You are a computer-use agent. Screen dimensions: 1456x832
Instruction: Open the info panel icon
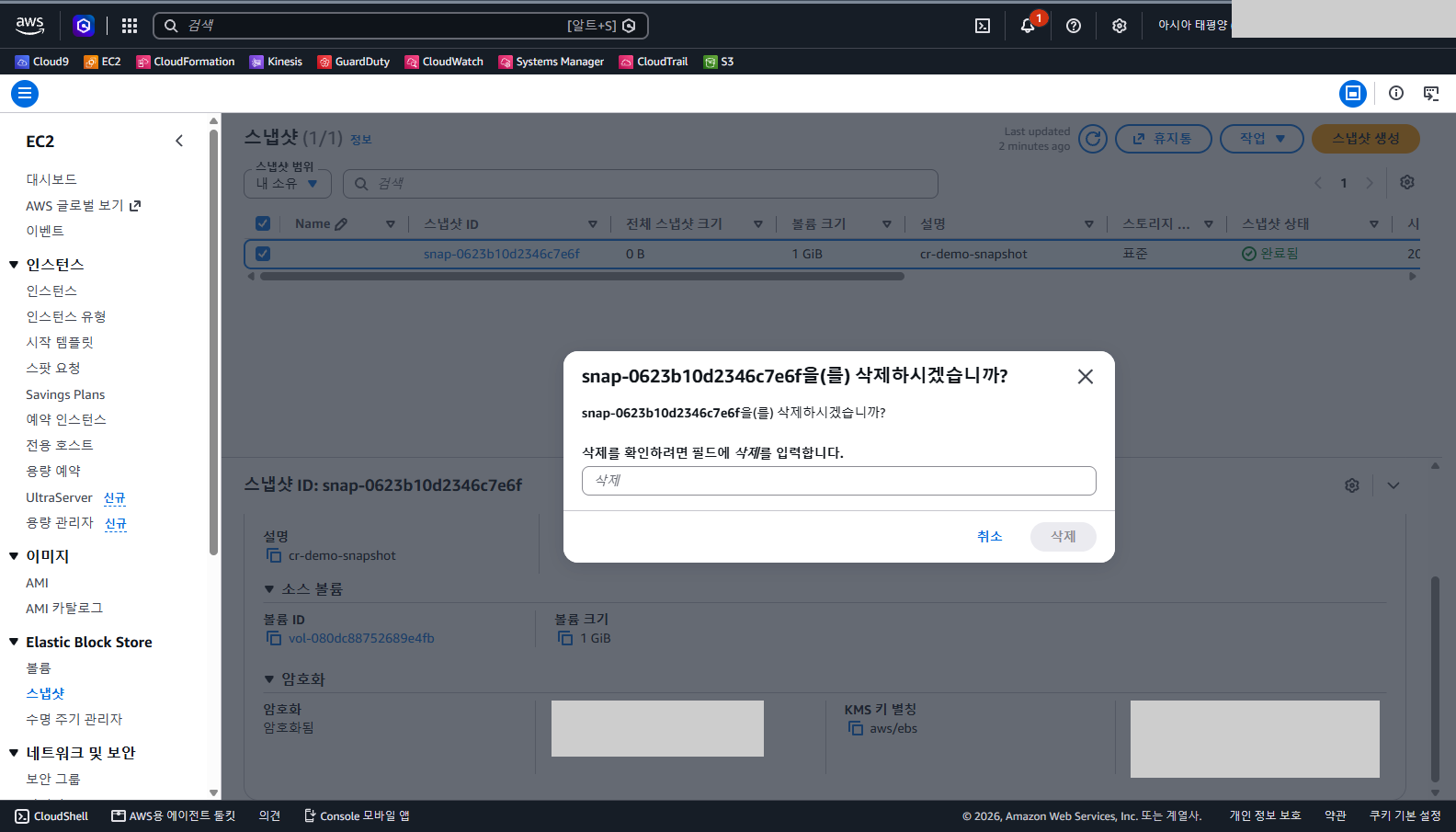[x=1396, y=93]
